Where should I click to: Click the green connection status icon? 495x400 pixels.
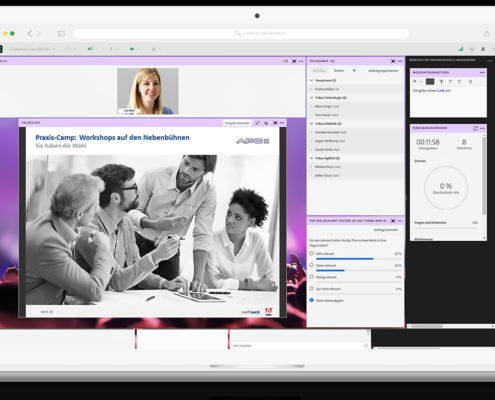(461, 49)
